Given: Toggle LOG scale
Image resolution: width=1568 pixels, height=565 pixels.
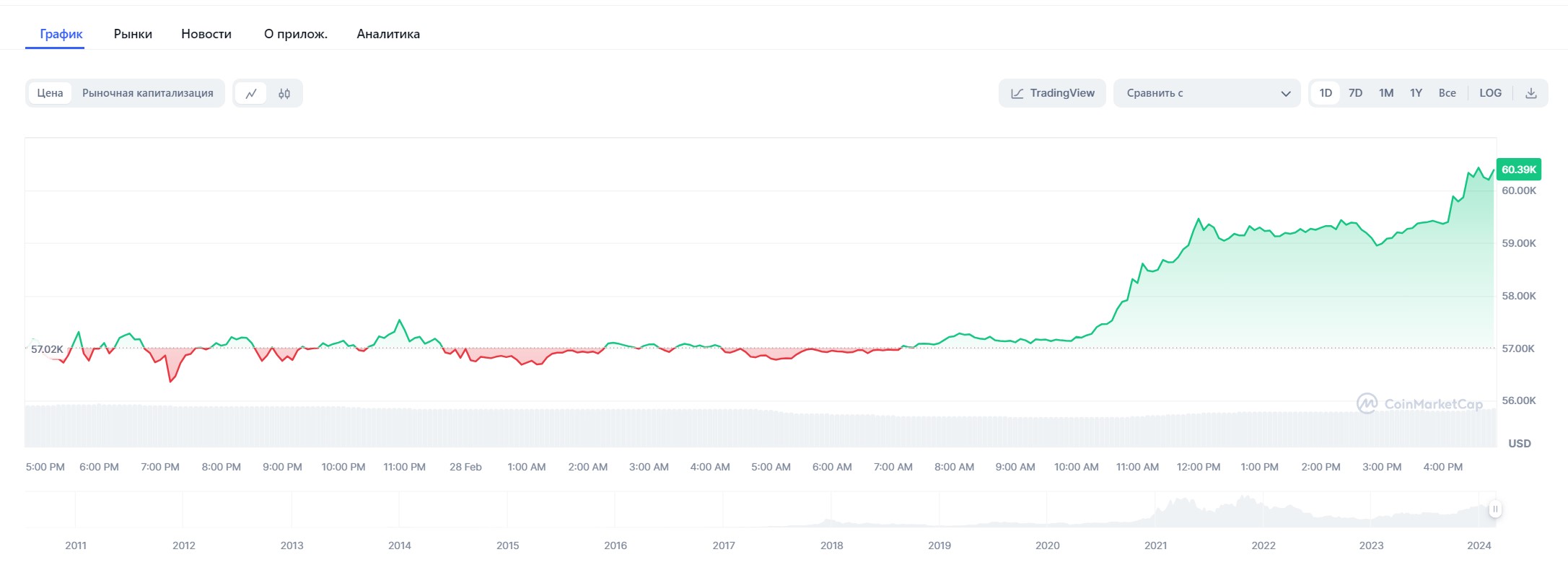Looking at the screenshot, I should point(1491,93).
